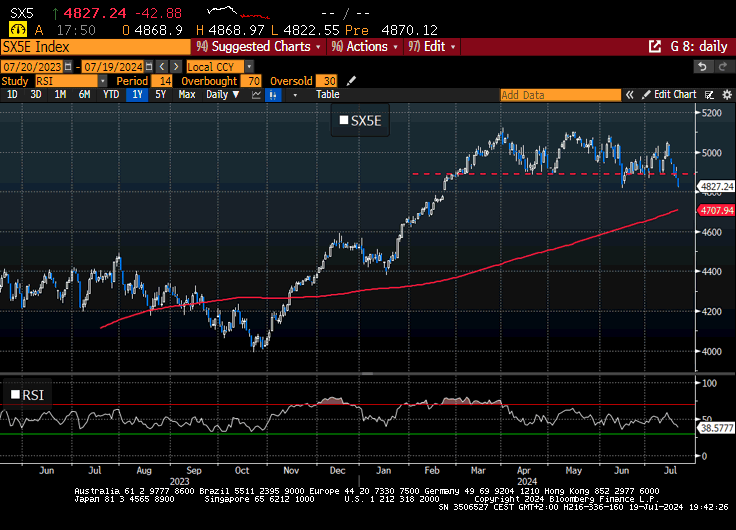Click the intraday sparkline thumbnail

point(238,12)
